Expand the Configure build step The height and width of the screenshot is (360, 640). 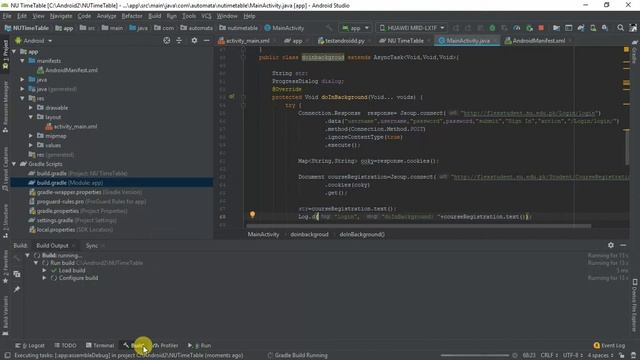[x=44, y=278]
